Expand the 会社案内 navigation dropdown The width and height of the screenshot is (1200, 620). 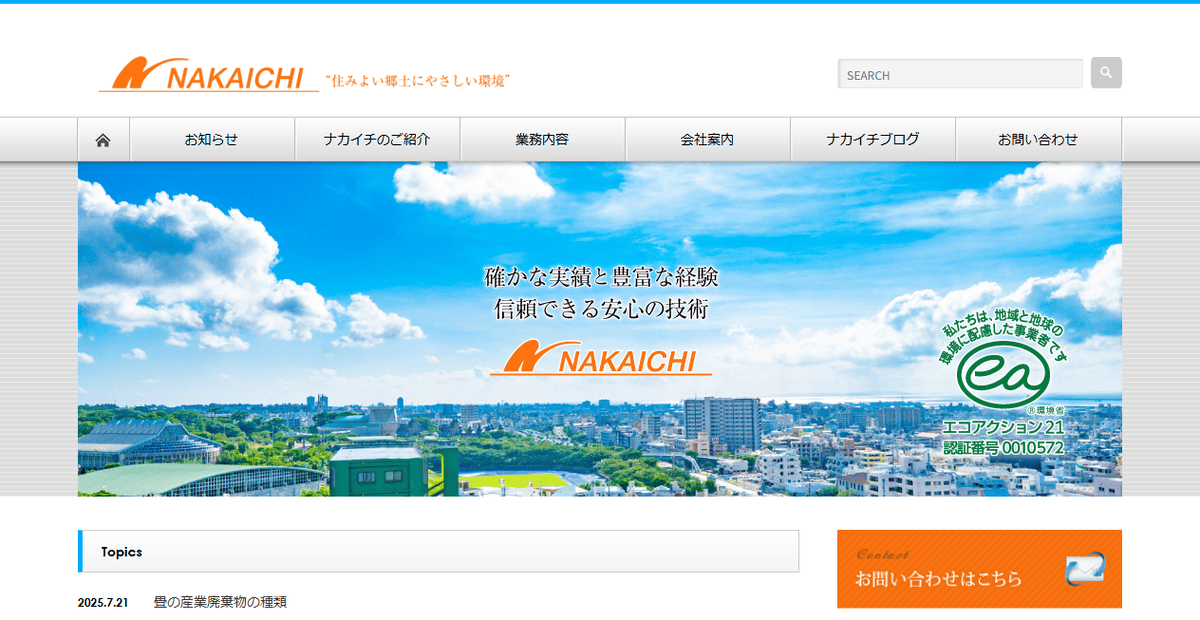(x=708, y=139)
